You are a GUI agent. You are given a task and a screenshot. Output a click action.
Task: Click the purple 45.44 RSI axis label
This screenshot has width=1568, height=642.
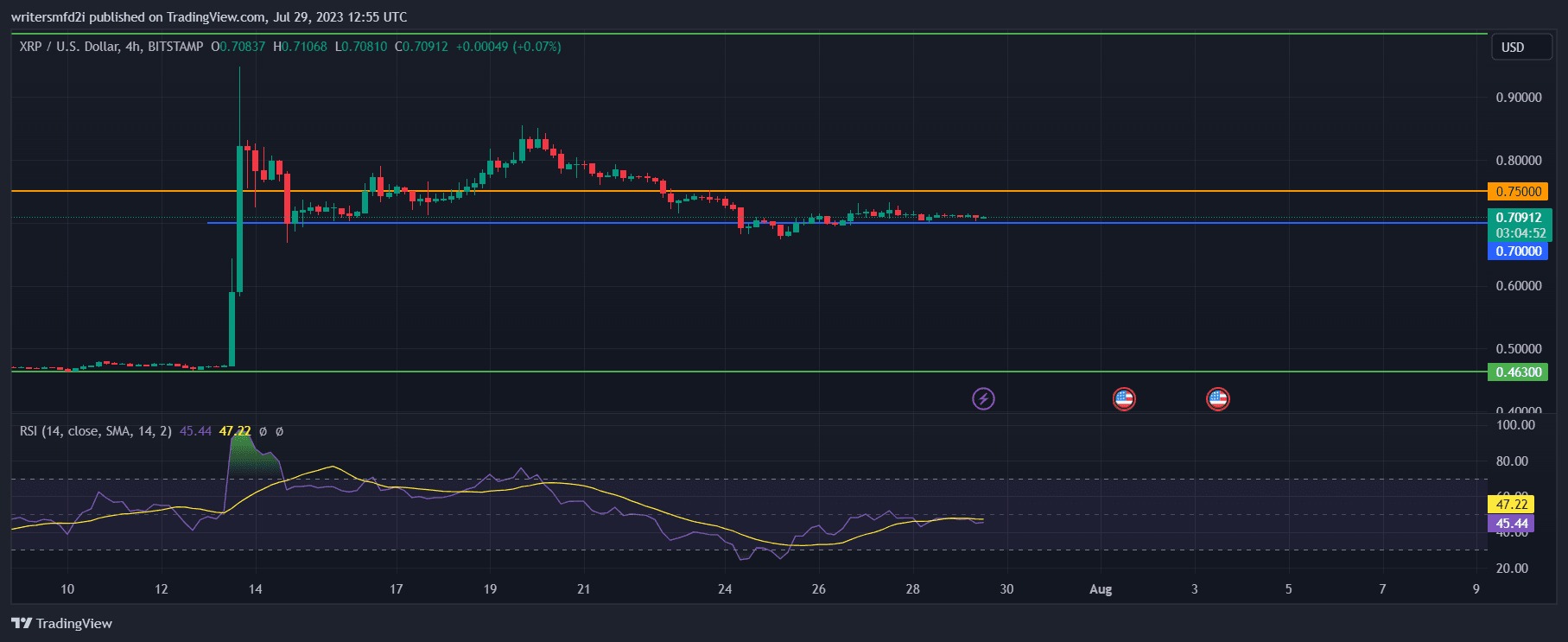coord(1511,524)
